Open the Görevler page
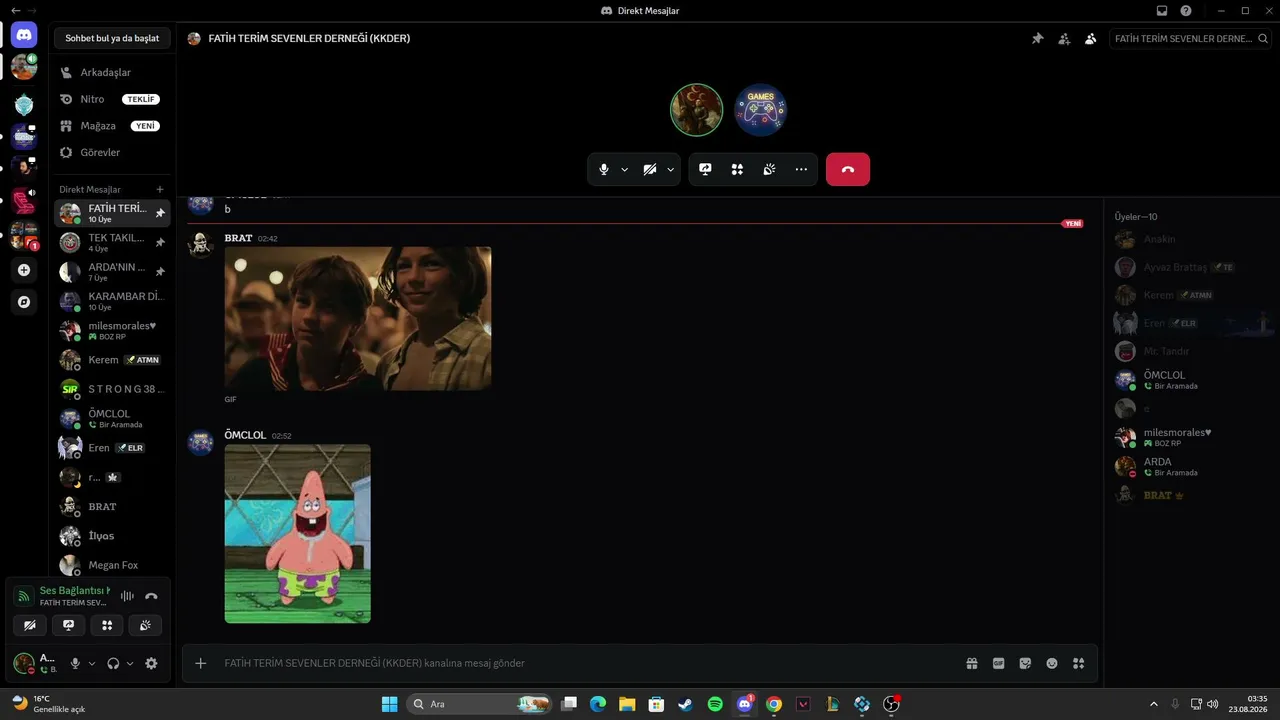This screenshot has height=720, width=1280. point(112,152)
